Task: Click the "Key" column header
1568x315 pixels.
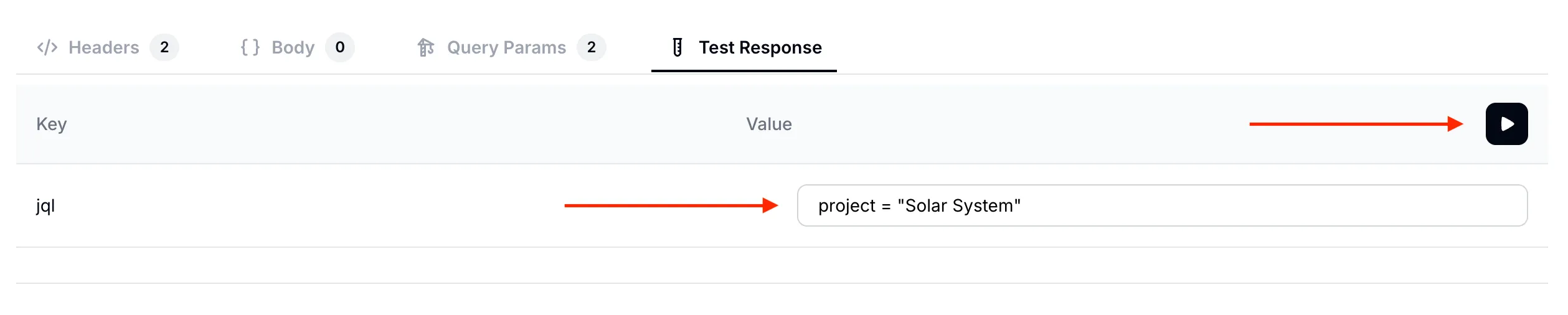Action: (52, 124)
